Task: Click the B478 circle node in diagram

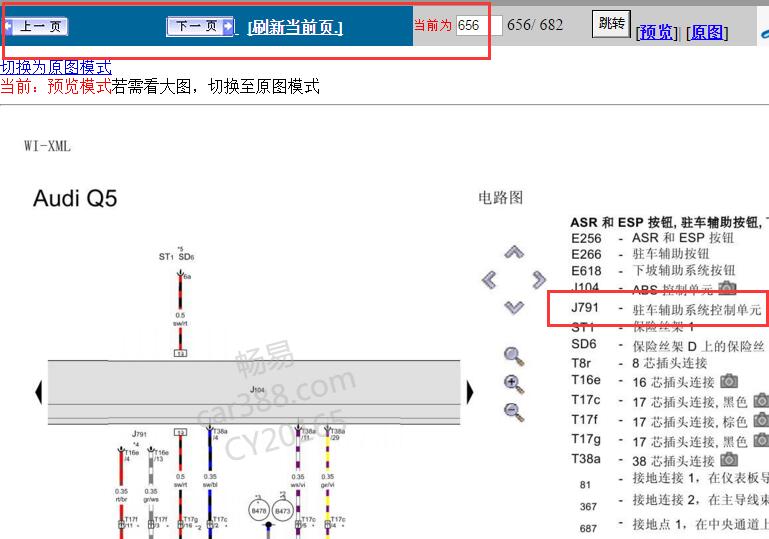Action: point(259,511)
